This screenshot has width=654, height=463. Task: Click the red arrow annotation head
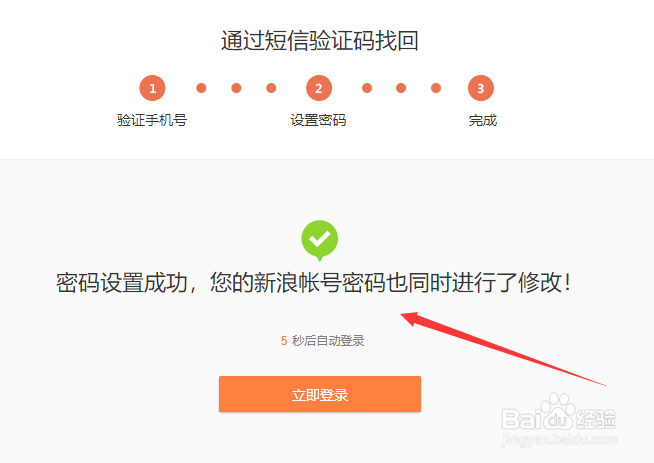click(411, 318)
